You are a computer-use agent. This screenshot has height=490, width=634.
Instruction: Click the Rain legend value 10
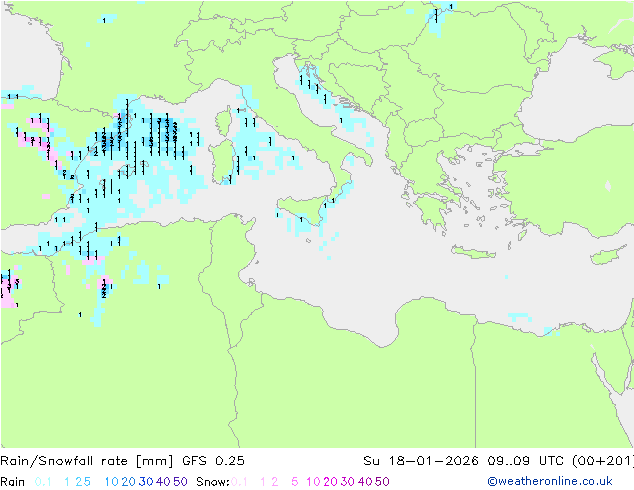pos(111,482)
